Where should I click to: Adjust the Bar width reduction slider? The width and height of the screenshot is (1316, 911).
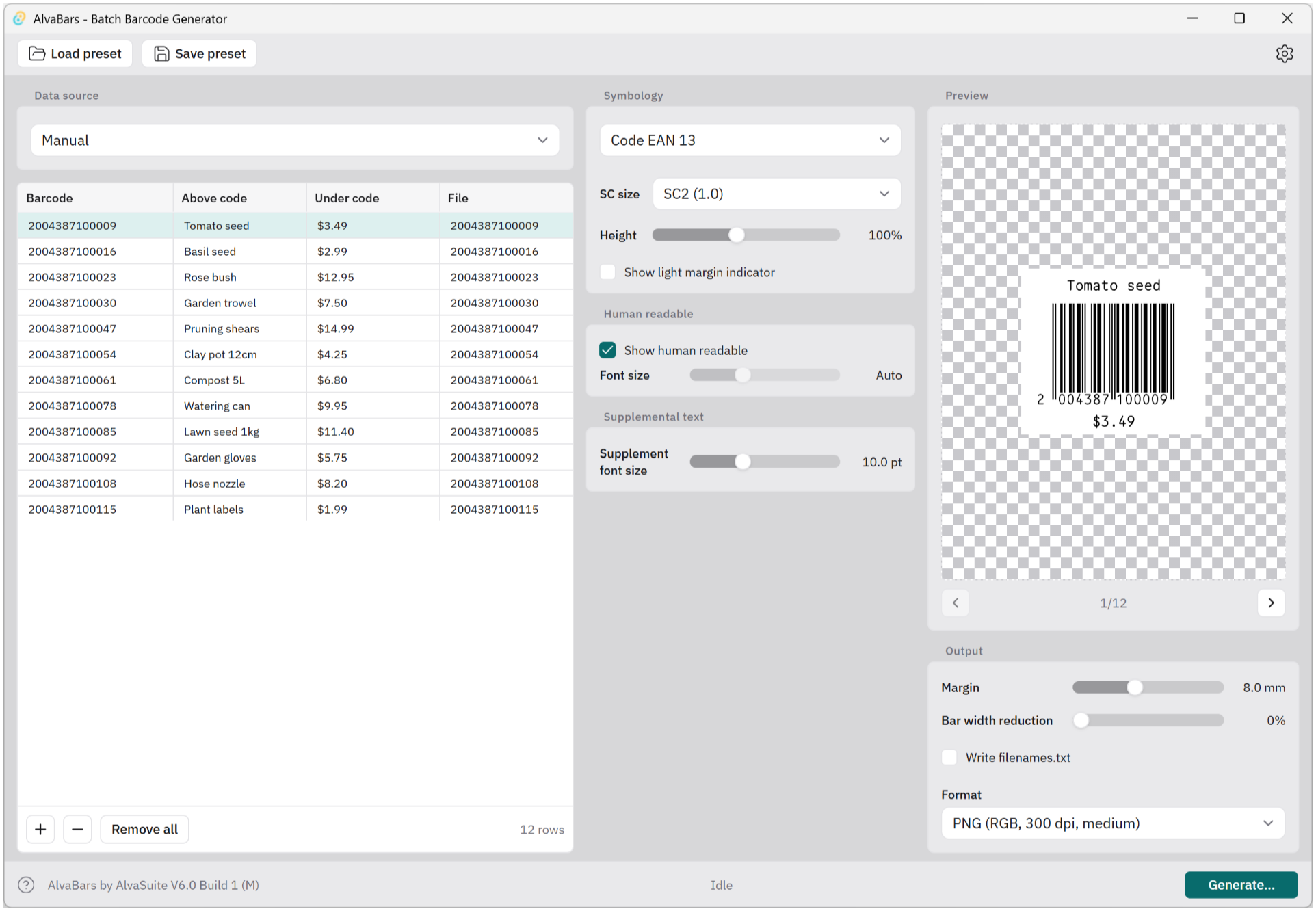[x=1148, y=720]
